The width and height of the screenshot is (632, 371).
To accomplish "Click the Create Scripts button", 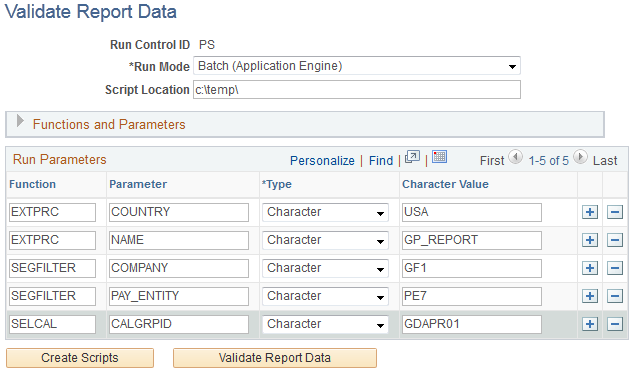I will (x=80, y=358).
